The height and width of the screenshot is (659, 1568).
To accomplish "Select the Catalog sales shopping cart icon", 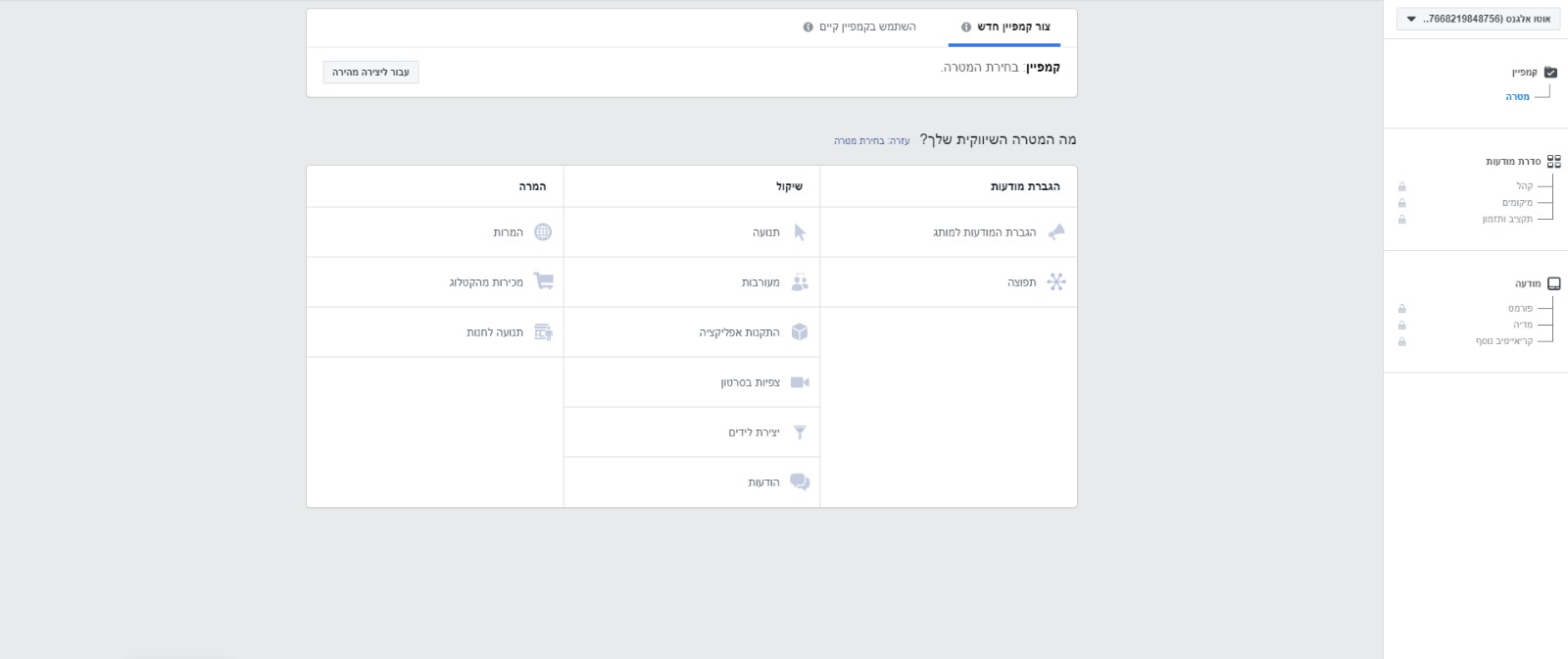I will pos(543,281).
